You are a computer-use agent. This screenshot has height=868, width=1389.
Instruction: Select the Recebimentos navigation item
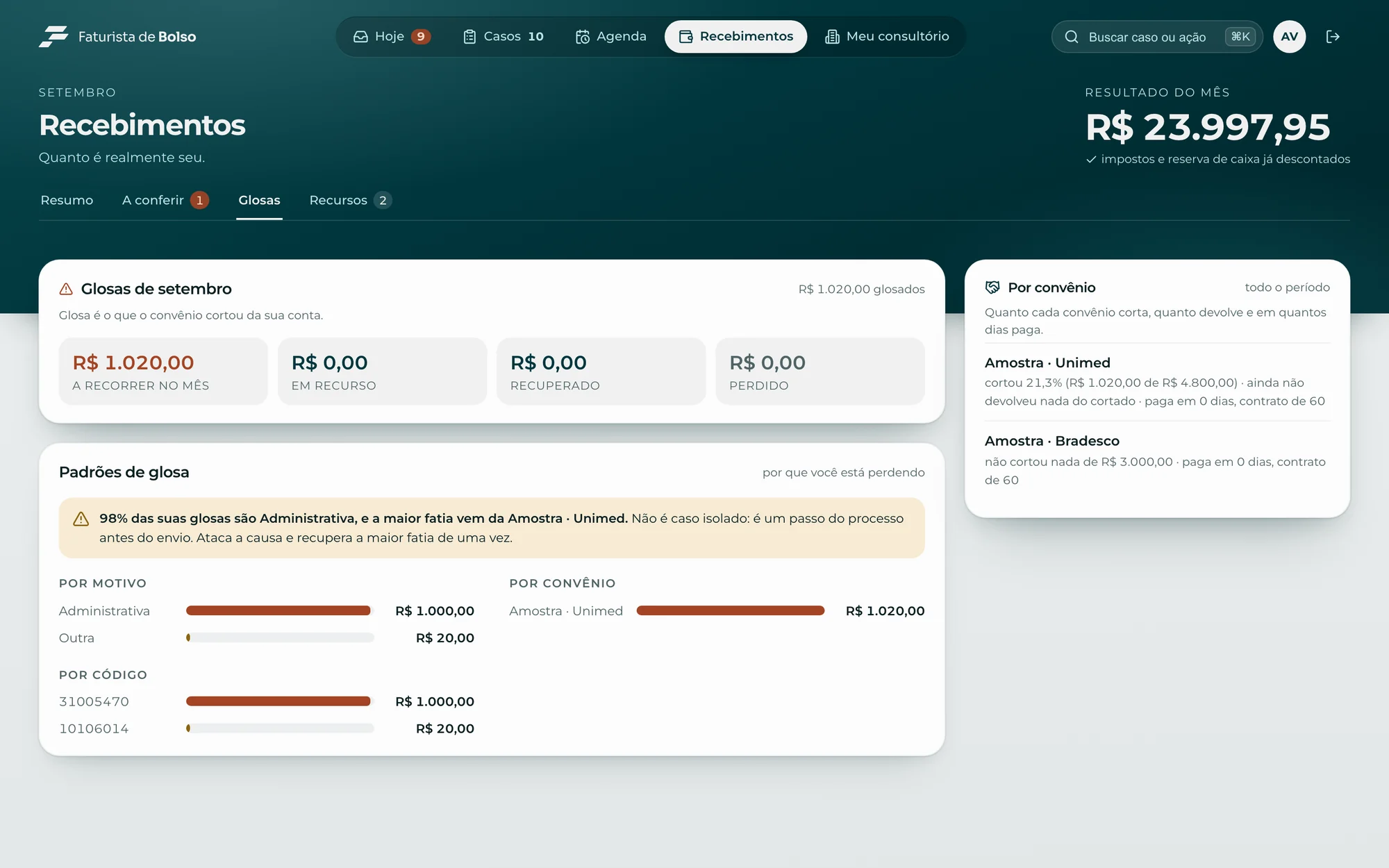click(x=736, y=37)
